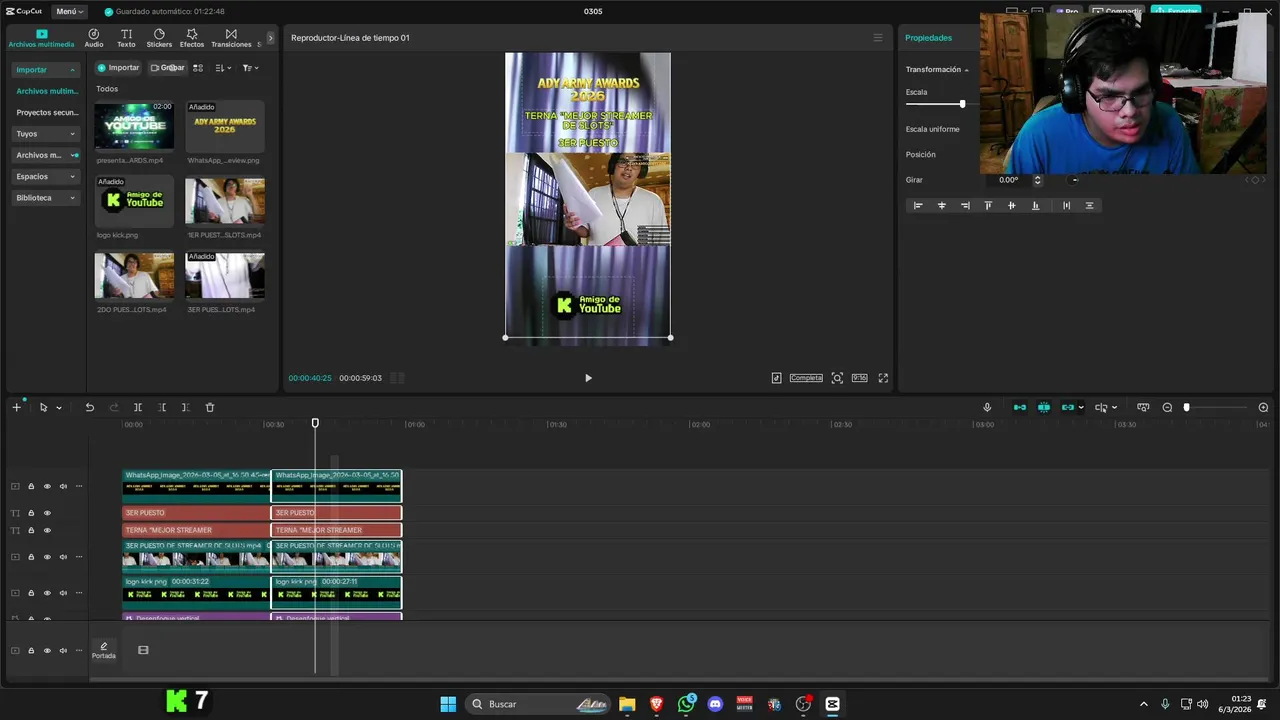The image size is (1280, 720).
Task: Zoom in the timeline
Action: click(1263, 408)
